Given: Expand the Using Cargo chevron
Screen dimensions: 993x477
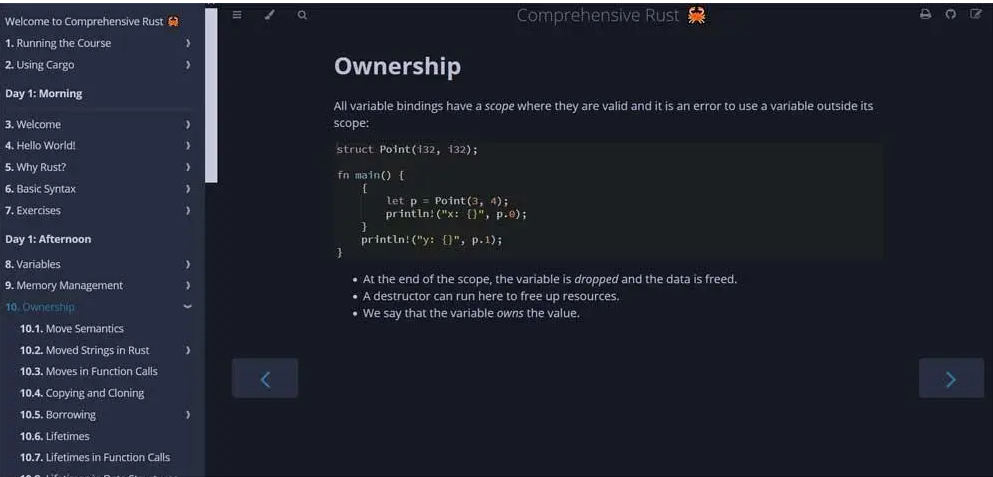Looking at the screenshot, I should [x=188, y=65].
